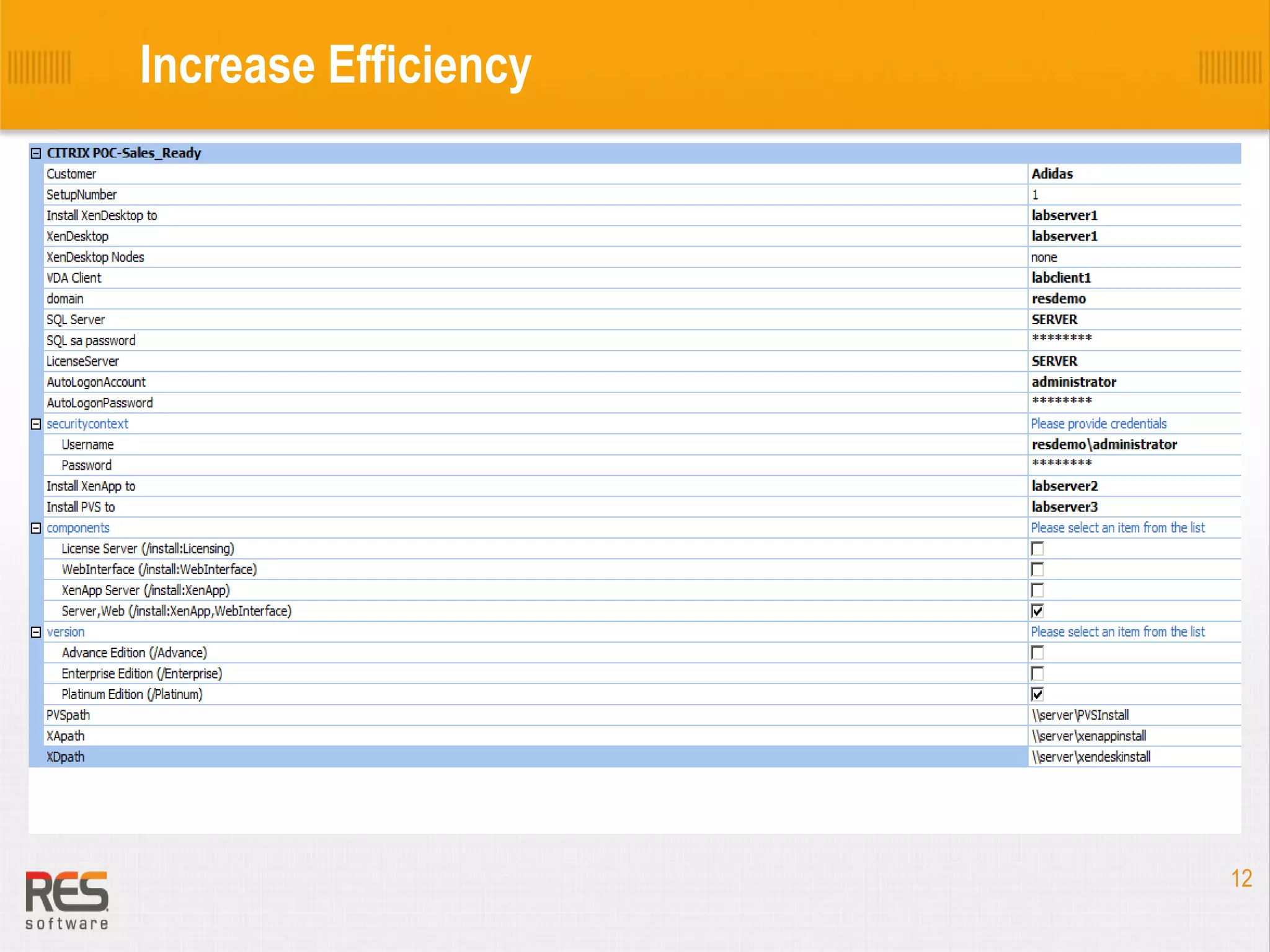Image resolution: width=1270 pixels, height=952 pixels.
Task: Select the Username row label
Action: 87,445
